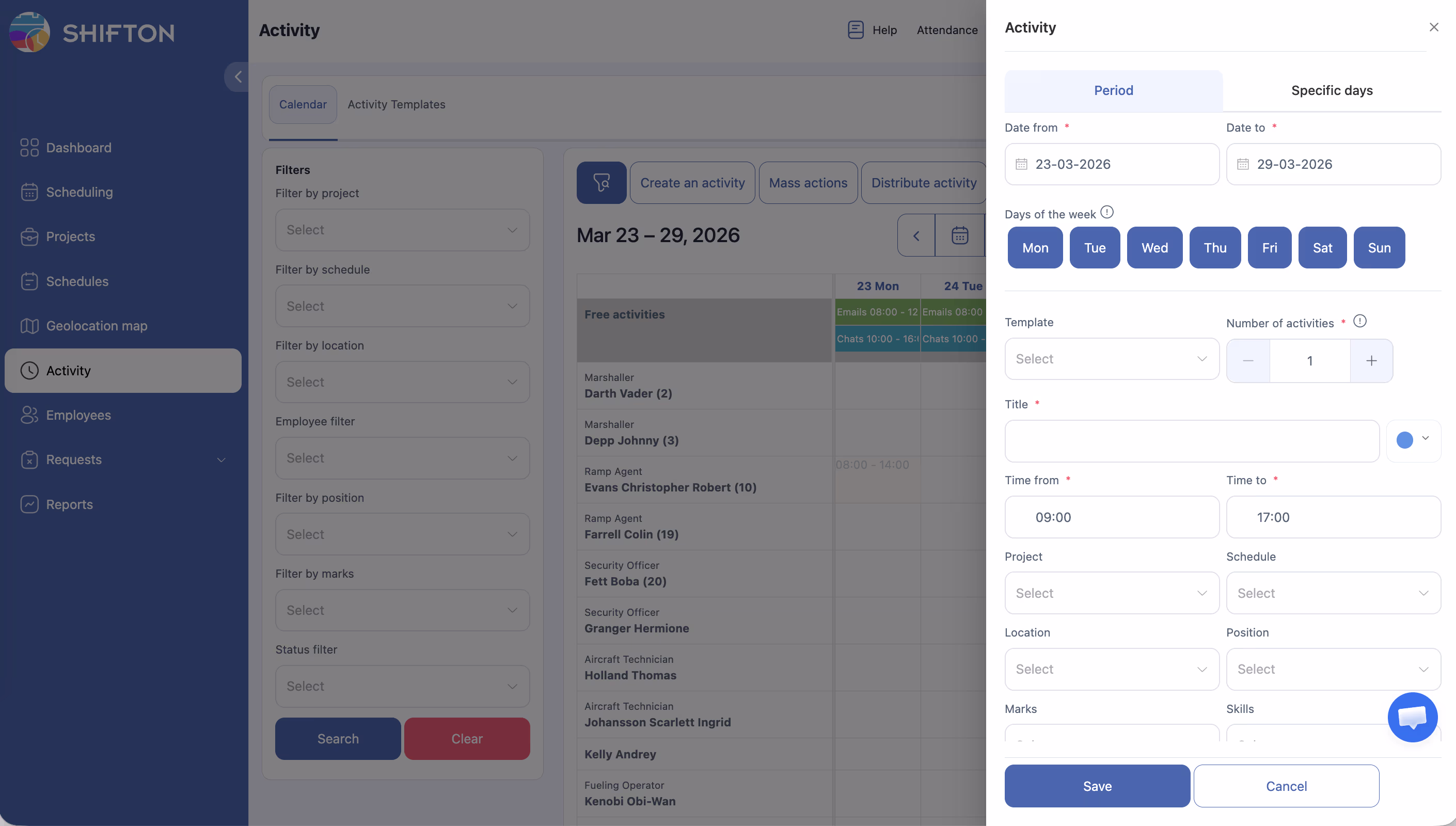Go to previous week arrow

tap(916, 235)
